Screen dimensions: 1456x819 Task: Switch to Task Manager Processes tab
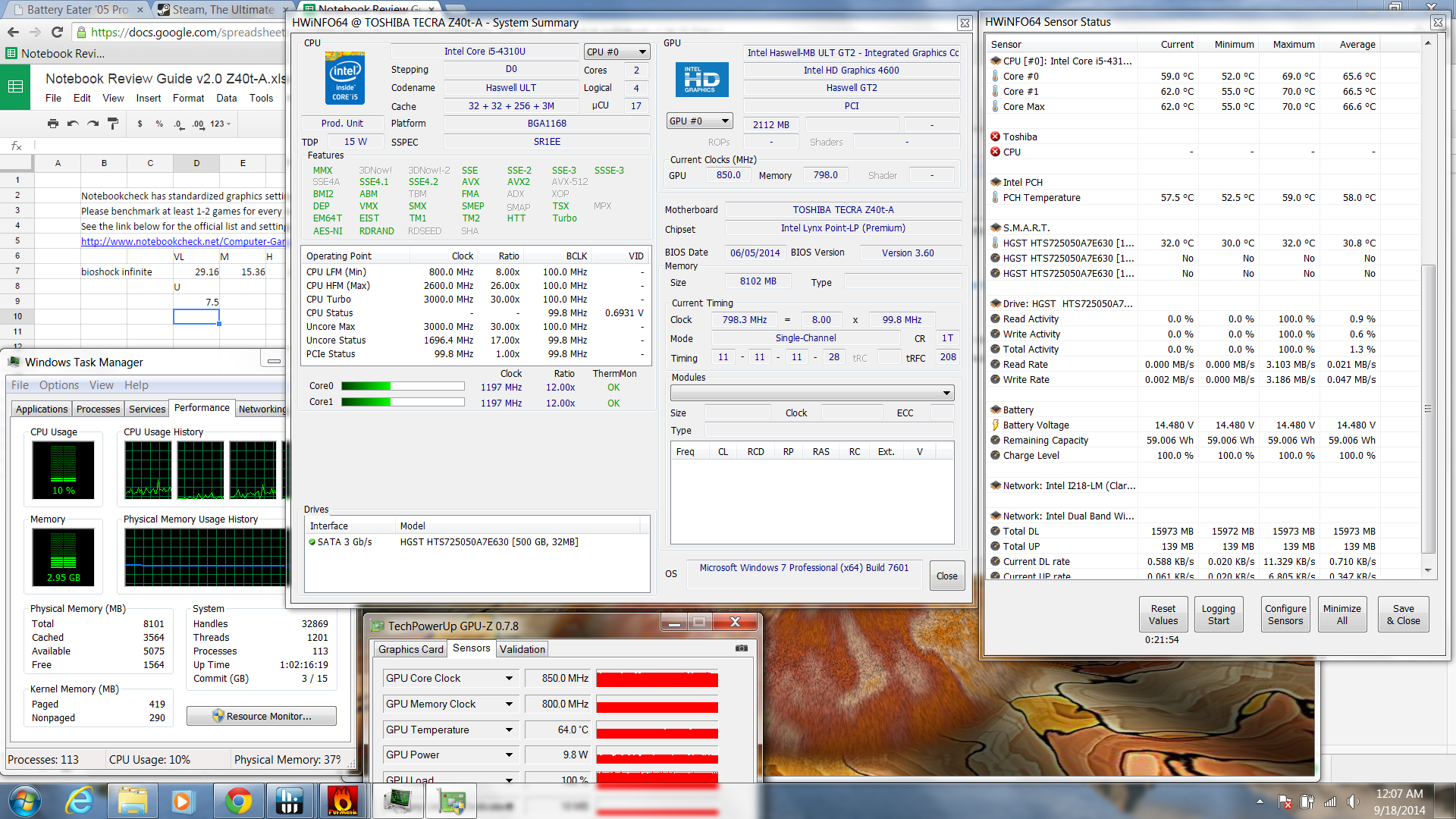coord(98,409)
